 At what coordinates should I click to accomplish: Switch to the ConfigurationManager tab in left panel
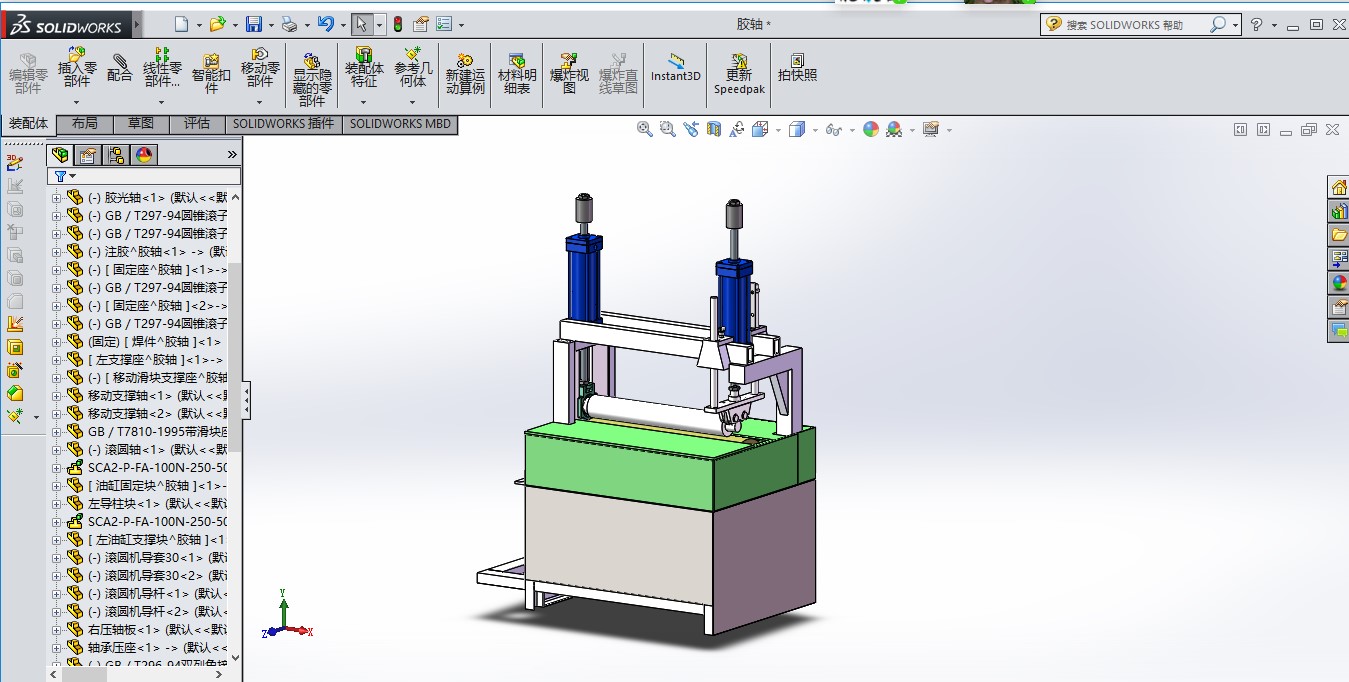[x=116, y=155]
